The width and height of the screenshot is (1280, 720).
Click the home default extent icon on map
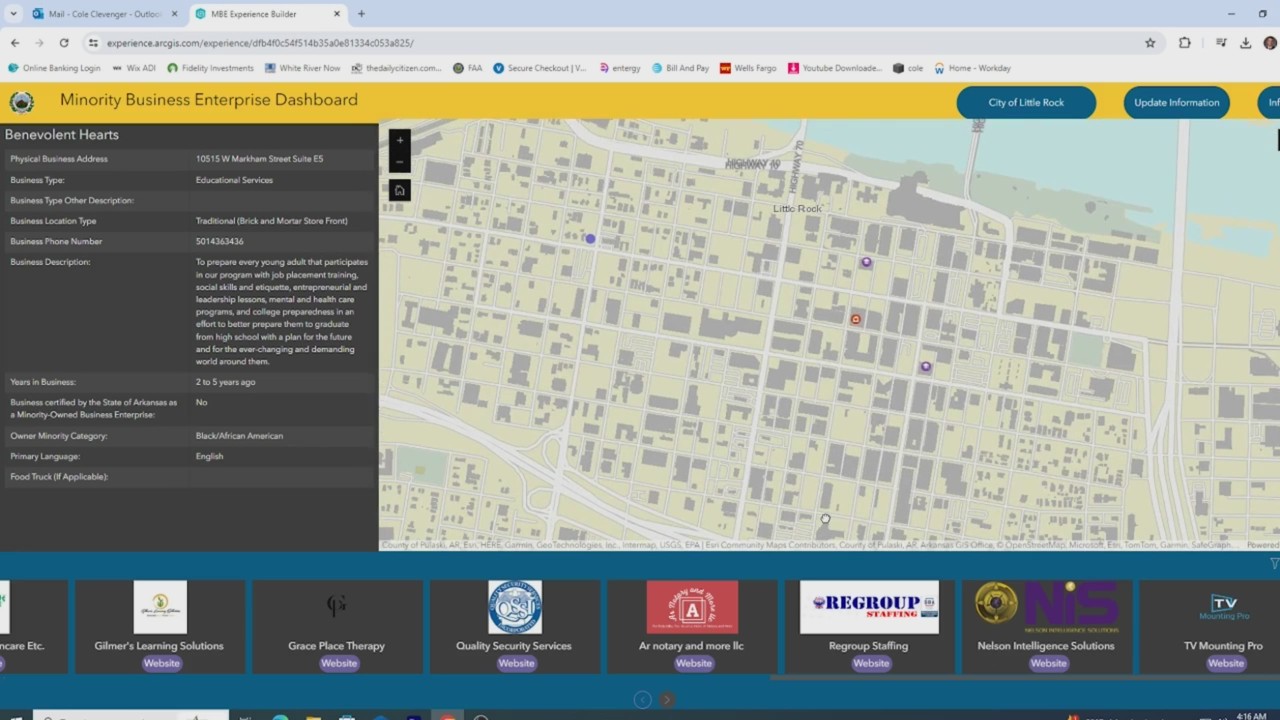[399, 190]
